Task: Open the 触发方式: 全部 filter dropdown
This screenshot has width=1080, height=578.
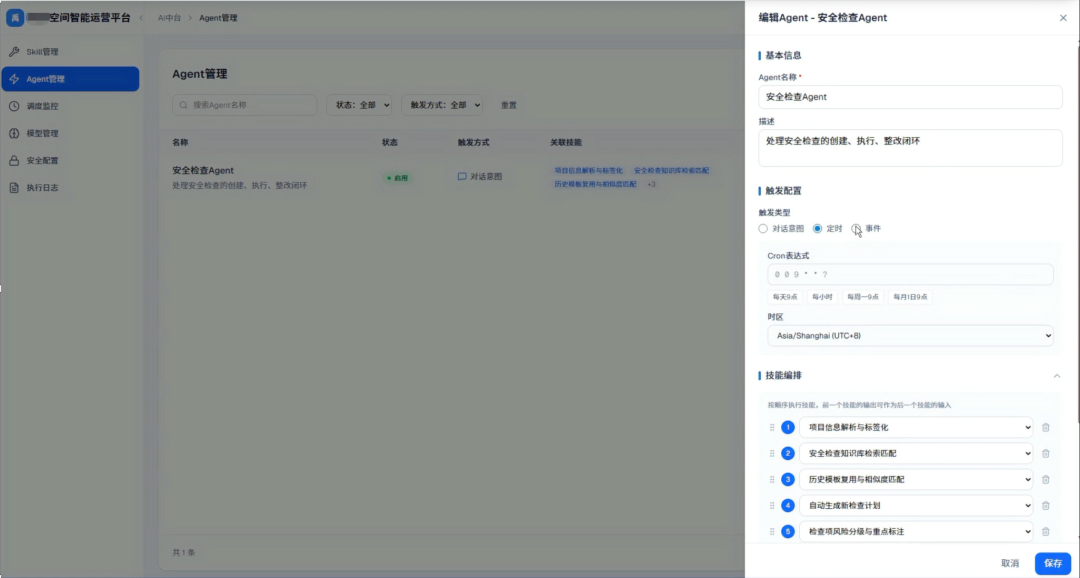Action: [x=442, y=105]
